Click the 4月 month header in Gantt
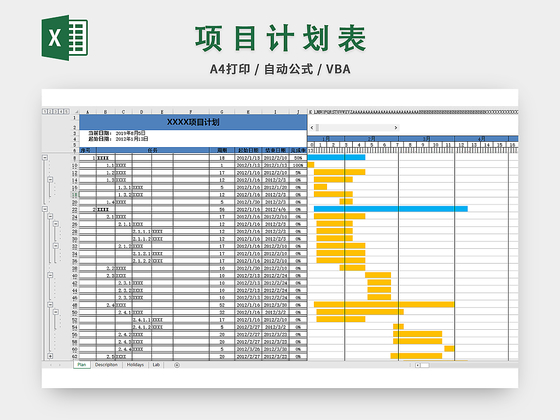The height and width of the screenshot is (420, 560). [481, 139]
